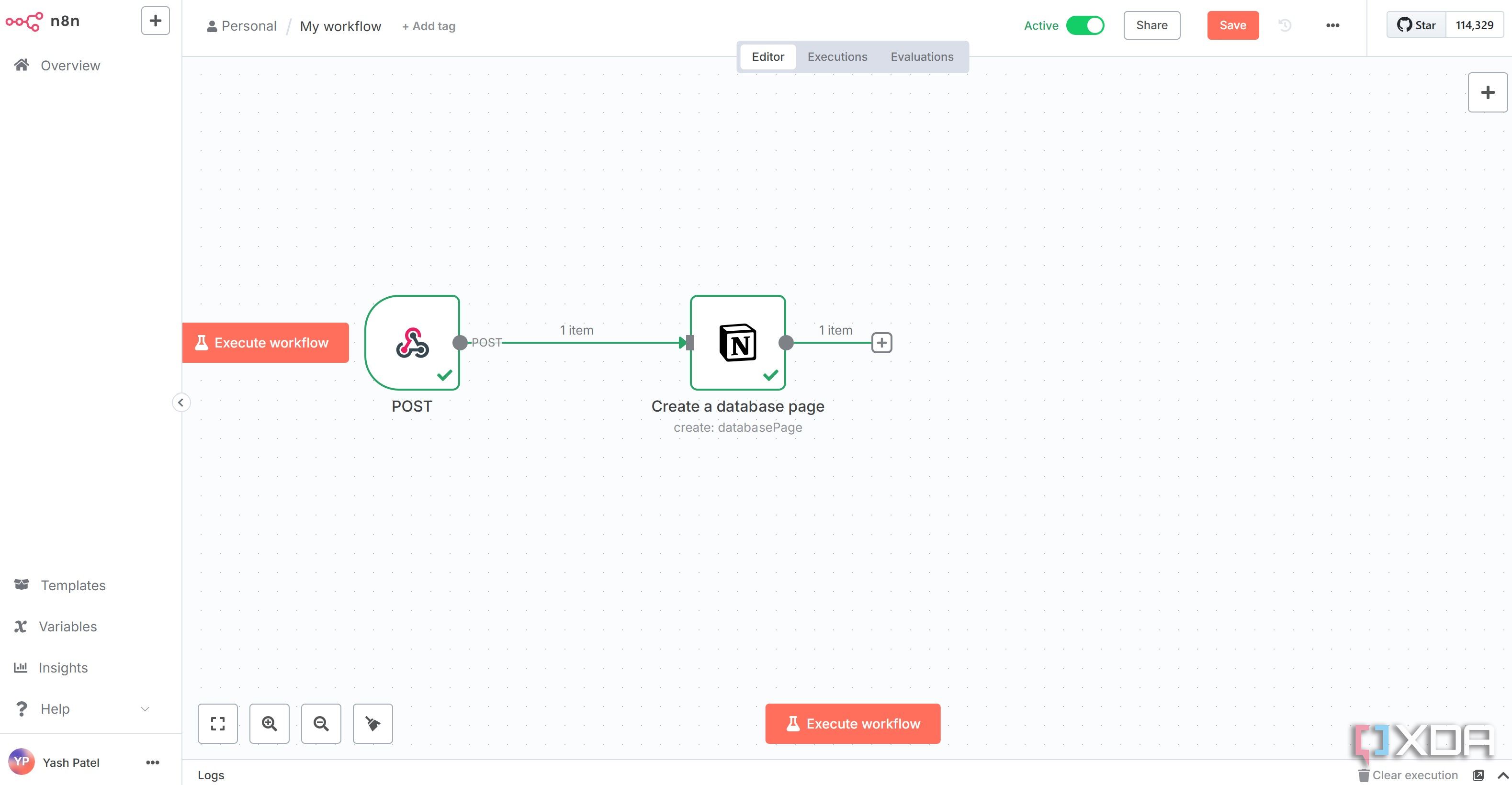Image resolution: width=1512 pixels, height=785 pixels.
Task: Click the YP user avatar
Action: point(21,761)
